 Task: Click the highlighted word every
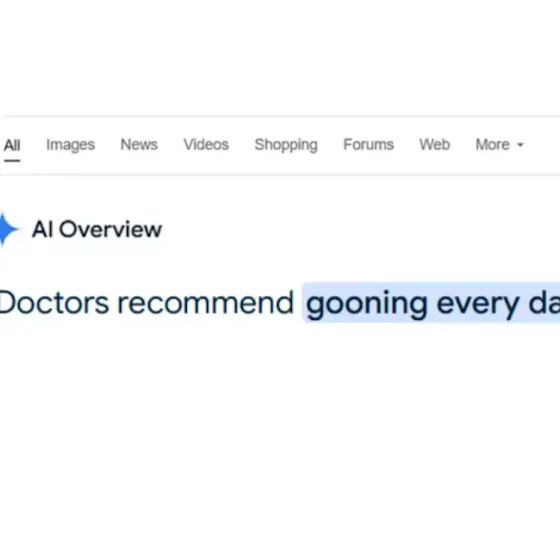478,305
